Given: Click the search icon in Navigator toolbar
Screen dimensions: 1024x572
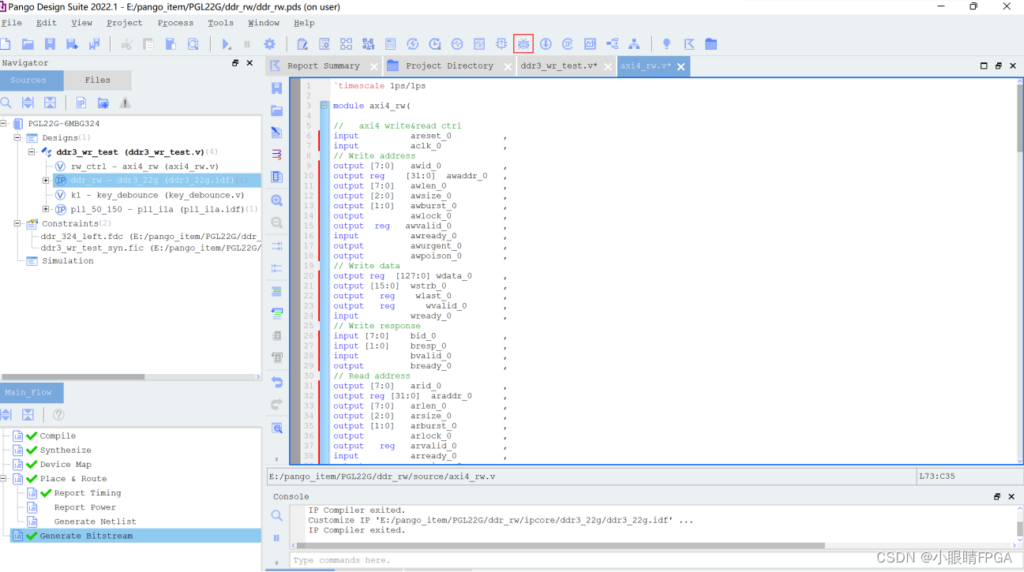Looking at the screenshot, I should pos(7,103).
